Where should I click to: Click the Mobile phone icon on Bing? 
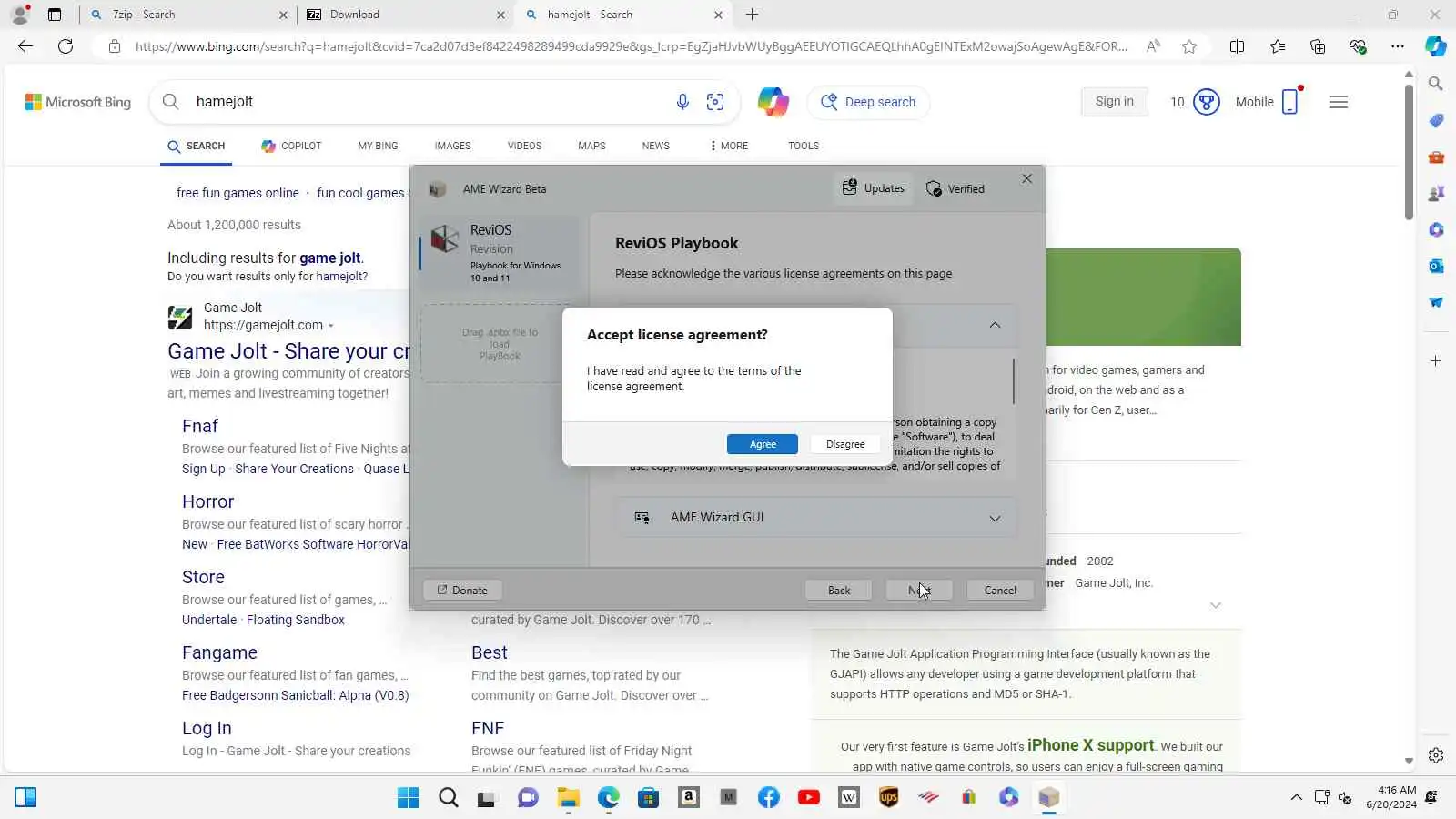(x=1290, y=102)
